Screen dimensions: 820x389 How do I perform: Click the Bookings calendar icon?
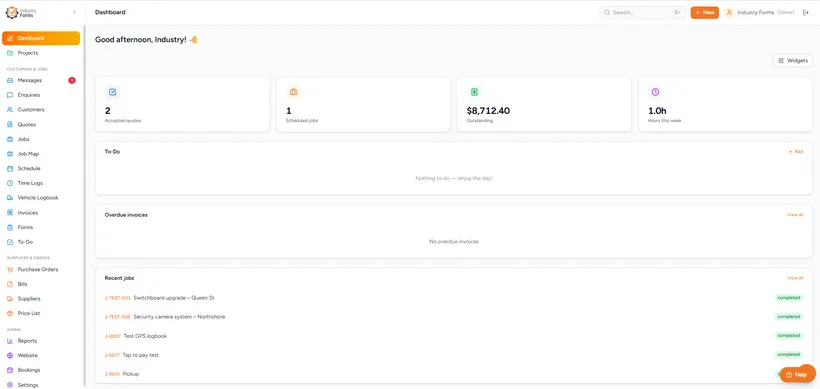[x=10, y=370]
